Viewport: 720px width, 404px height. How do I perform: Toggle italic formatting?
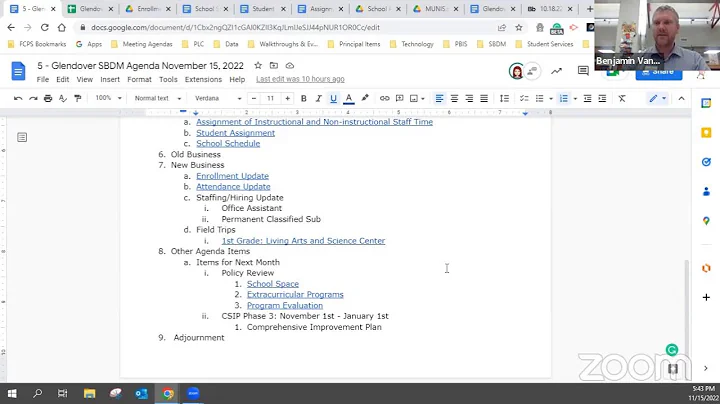[x=318, y=98]
